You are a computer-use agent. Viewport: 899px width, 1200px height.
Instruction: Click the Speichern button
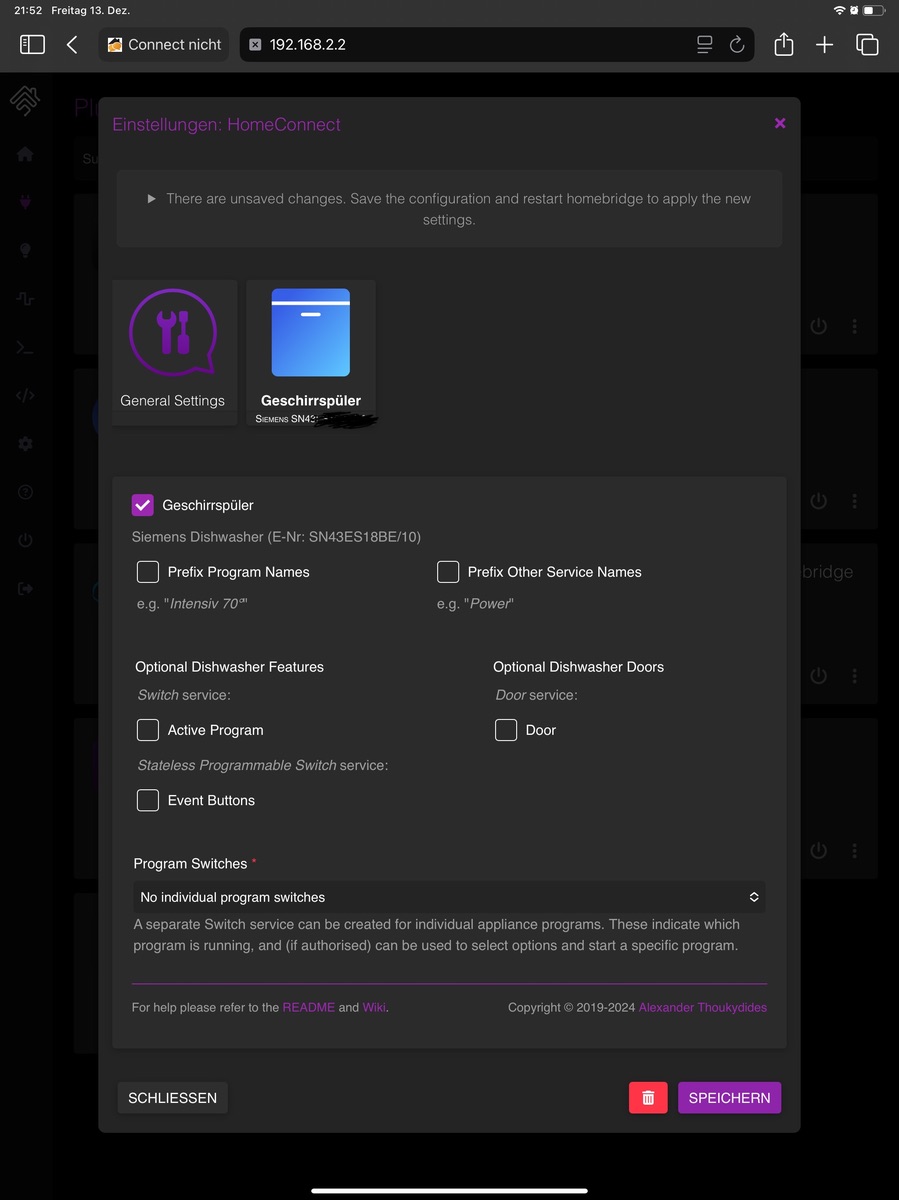coord(729,1097)
